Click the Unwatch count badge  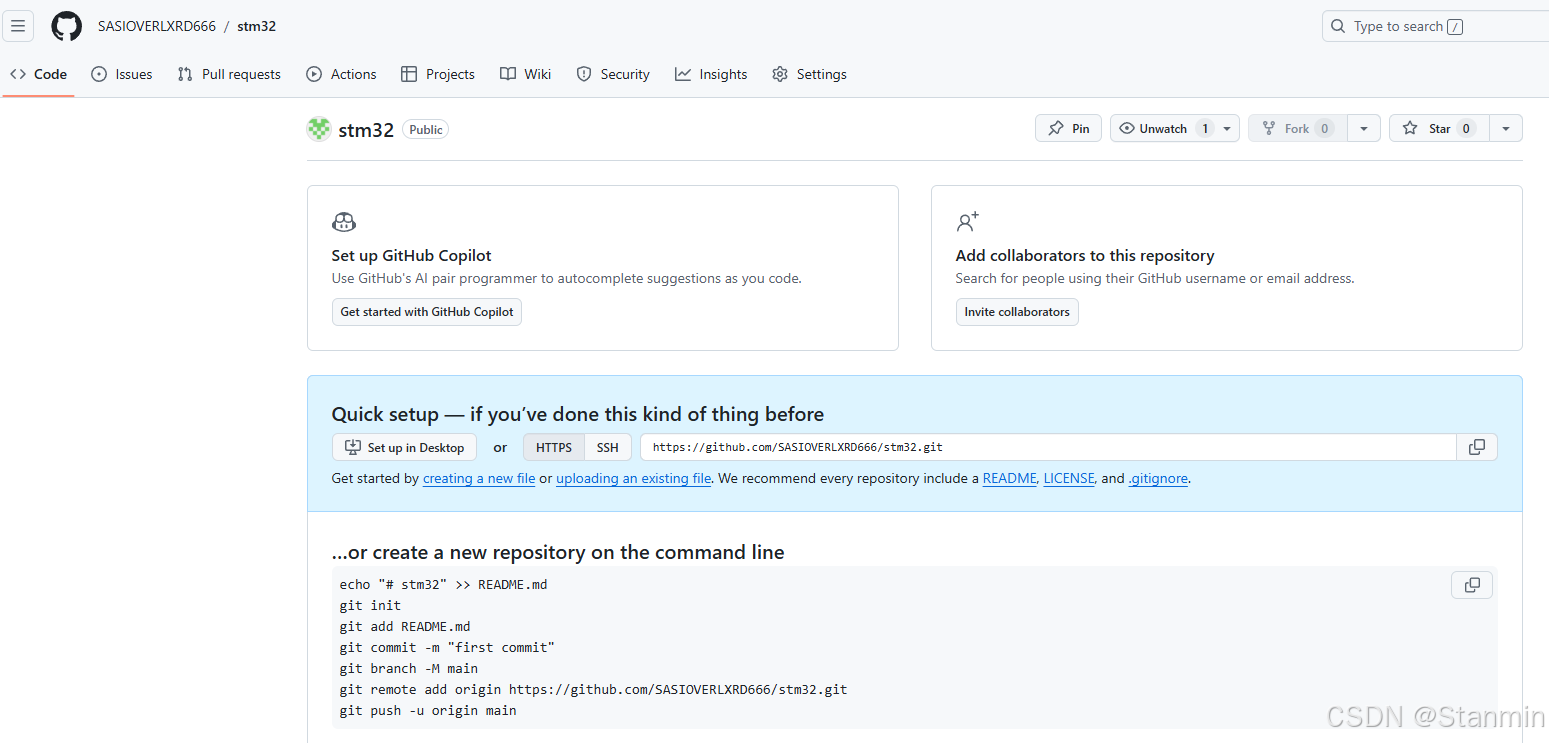[x=1205, y=128]
